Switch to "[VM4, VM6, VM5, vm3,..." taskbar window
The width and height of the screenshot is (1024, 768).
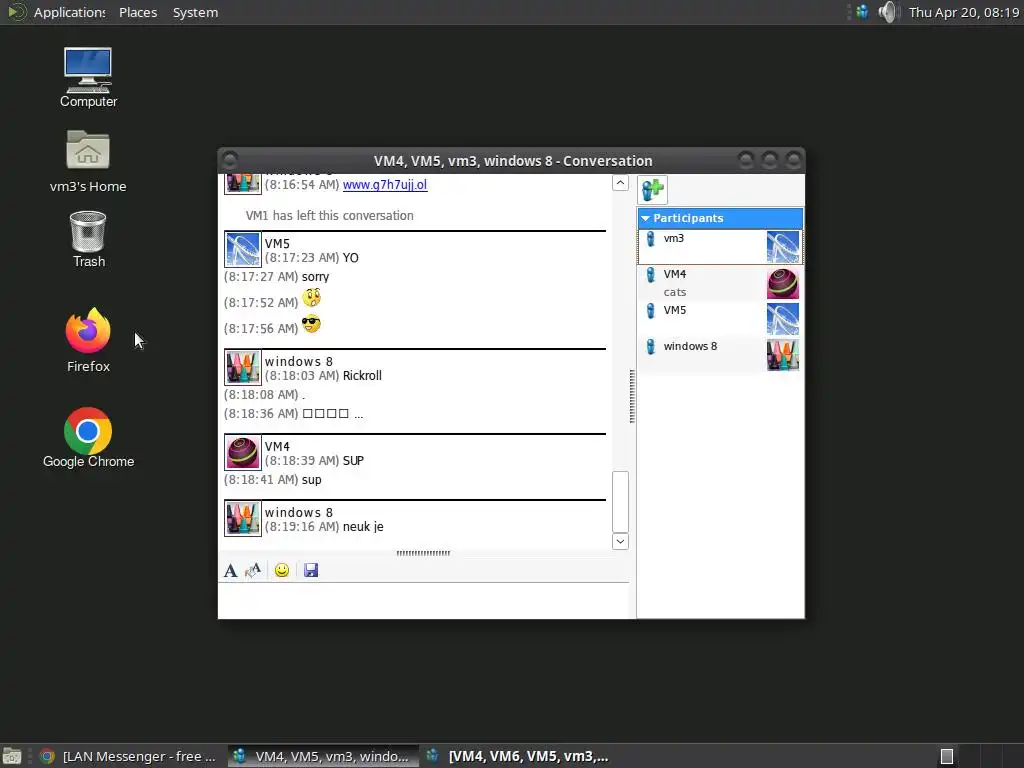(x=517, y=756)
